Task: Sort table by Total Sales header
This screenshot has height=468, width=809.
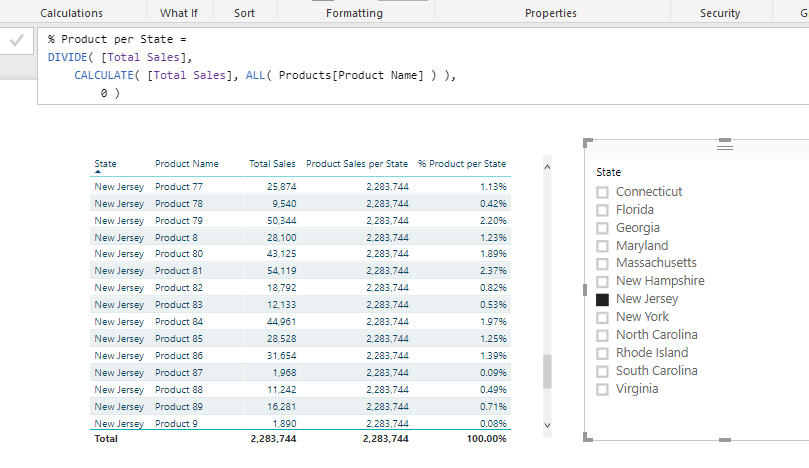Action: (x=272, y=164)
